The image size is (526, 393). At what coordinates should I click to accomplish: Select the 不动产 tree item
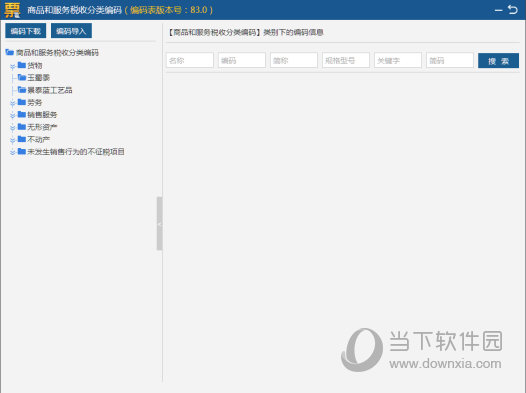click(x=39, y=139)
